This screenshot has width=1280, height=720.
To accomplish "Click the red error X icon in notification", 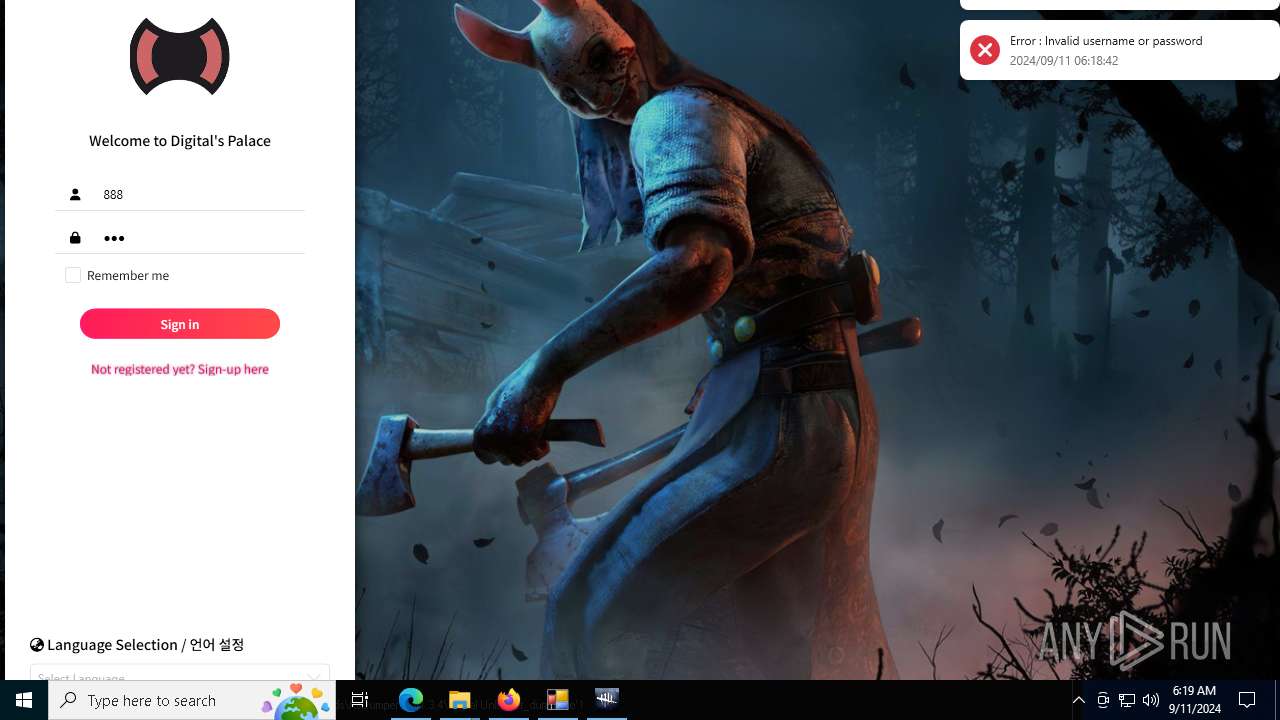I will pyautogui.click(x=985, y=50).
